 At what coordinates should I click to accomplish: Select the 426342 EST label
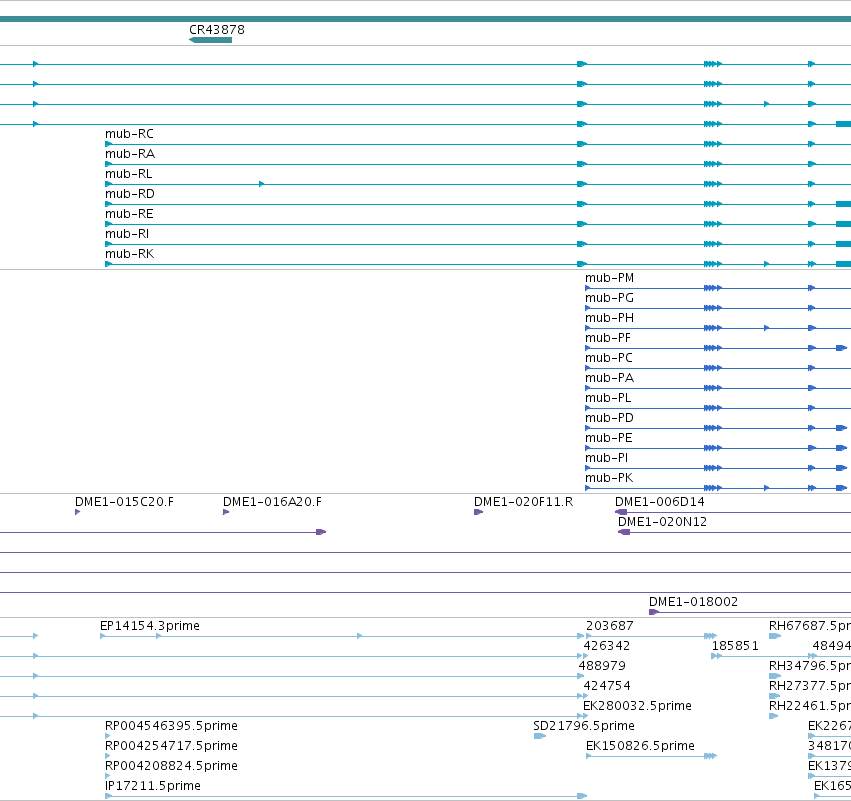click(607, 646)
